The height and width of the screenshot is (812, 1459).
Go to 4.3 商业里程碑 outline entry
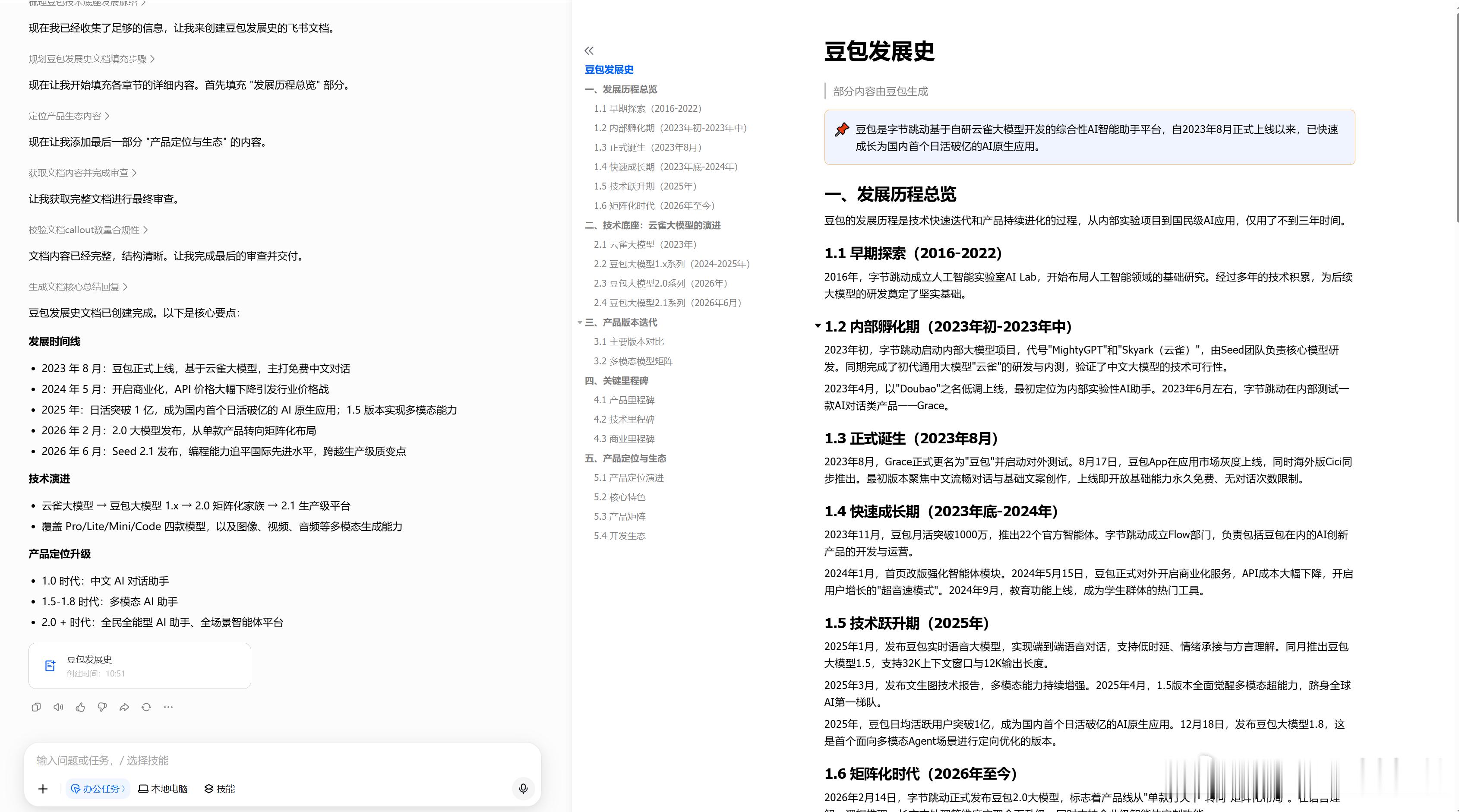tap(624, 439)
